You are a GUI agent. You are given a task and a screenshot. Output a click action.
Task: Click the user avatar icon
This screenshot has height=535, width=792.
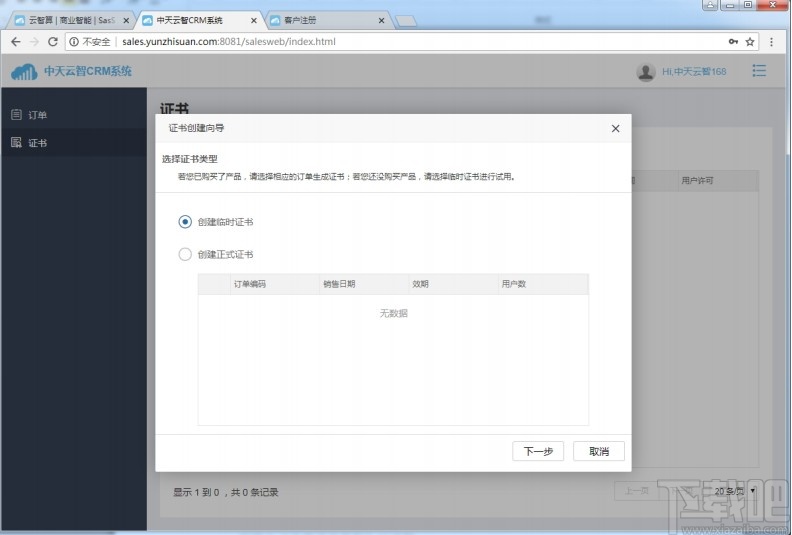coord(646,72)
